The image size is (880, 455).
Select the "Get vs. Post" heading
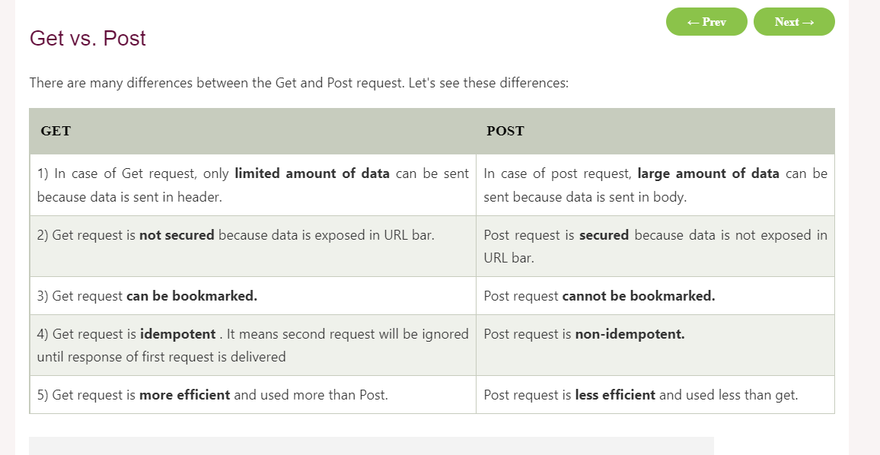(88, 39)
